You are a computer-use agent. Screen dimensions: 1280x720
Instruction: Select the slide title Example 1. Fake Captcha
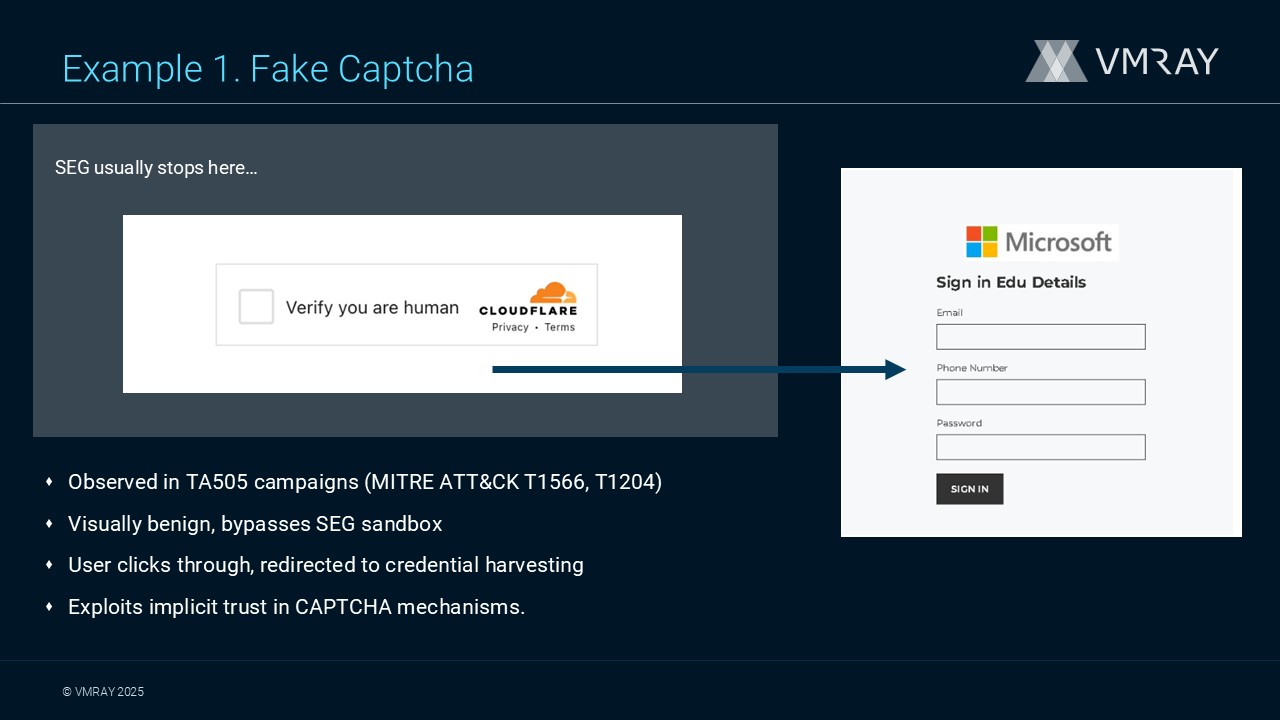(x=268, y=69)
